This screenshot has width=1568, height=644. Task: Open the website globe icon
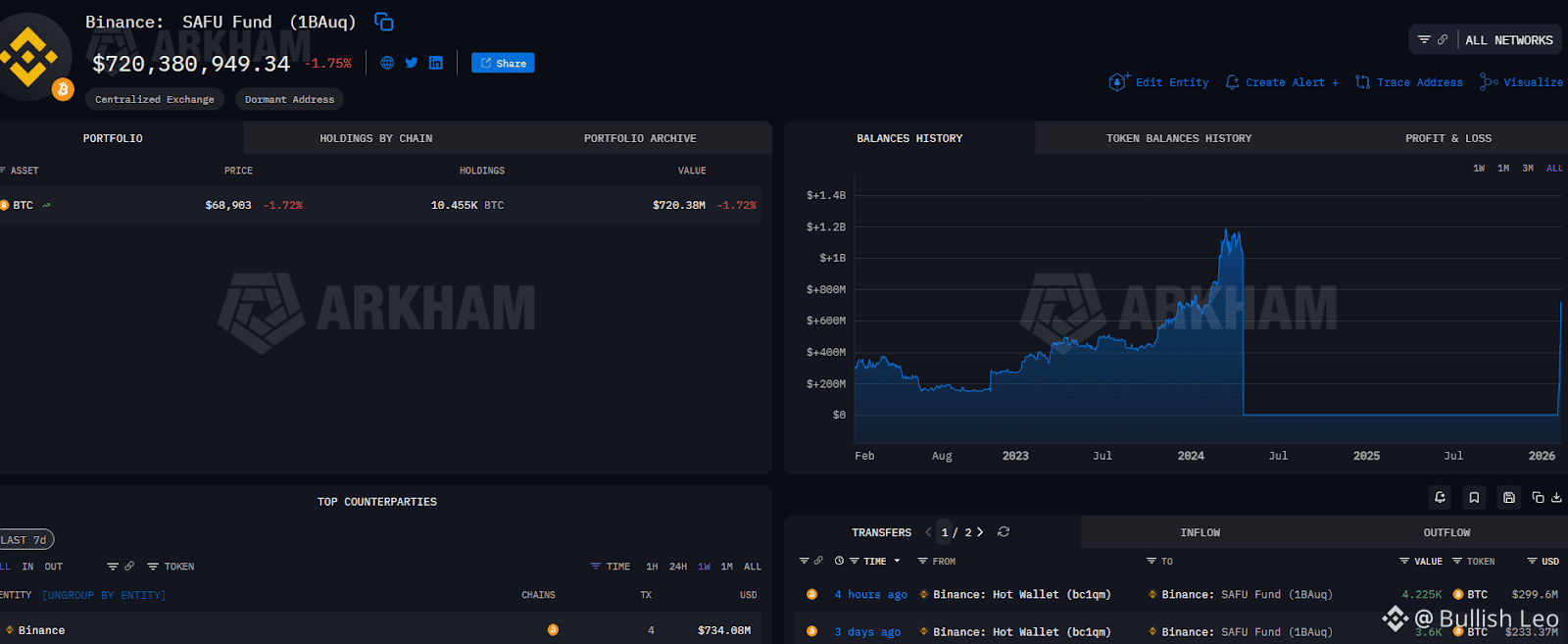[x=387, y=63]
